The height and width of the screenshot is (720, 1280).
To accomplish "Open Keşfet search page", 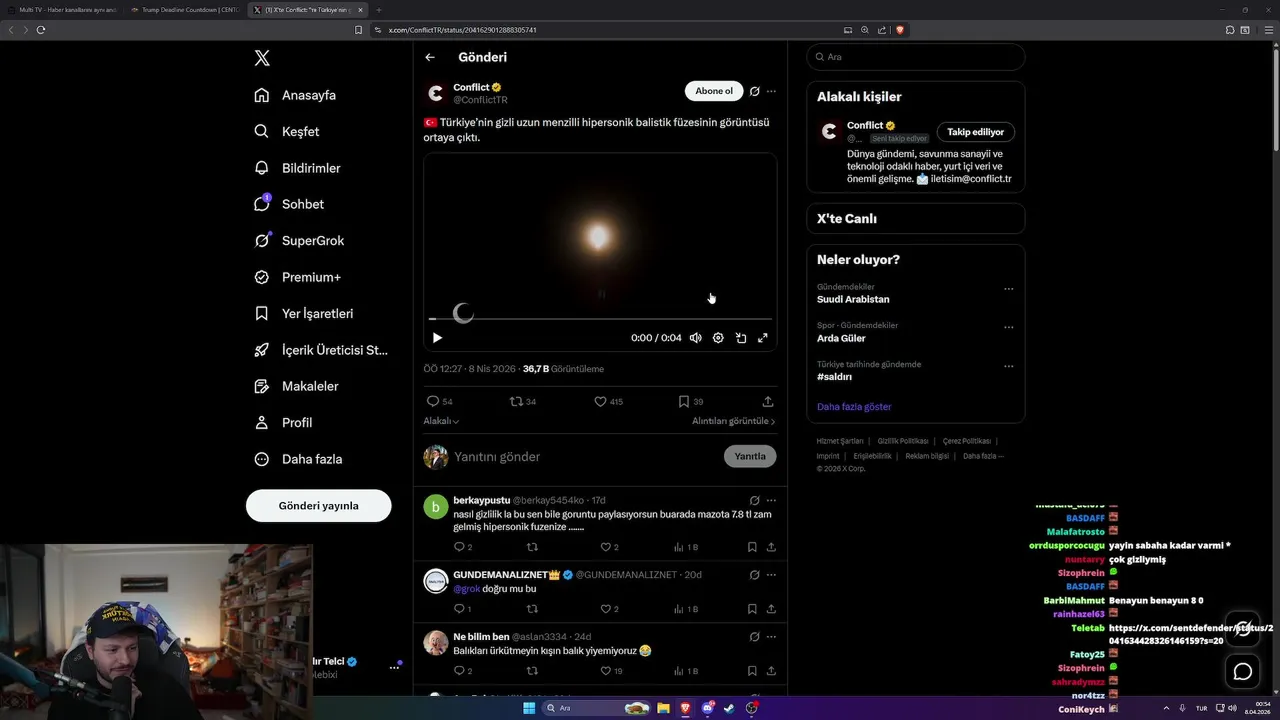I will coord(287,131).
